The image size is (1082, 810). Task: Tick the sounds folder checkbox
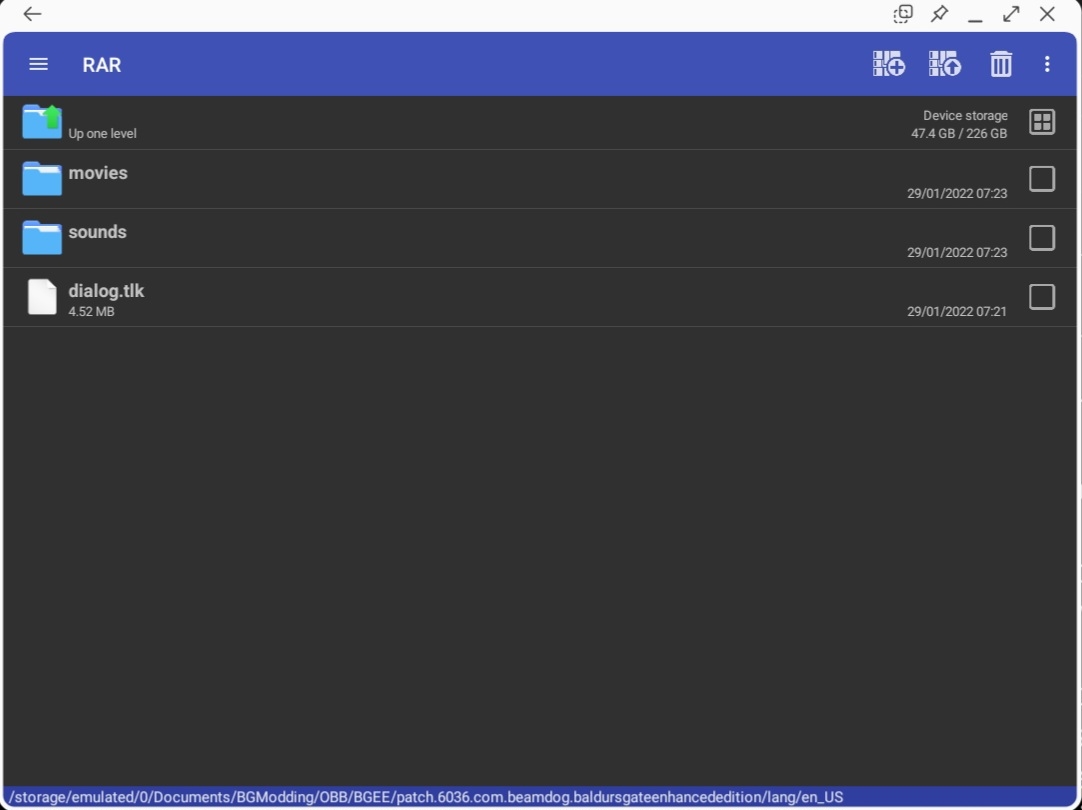pyautogui.click(x=1042, y=238)
